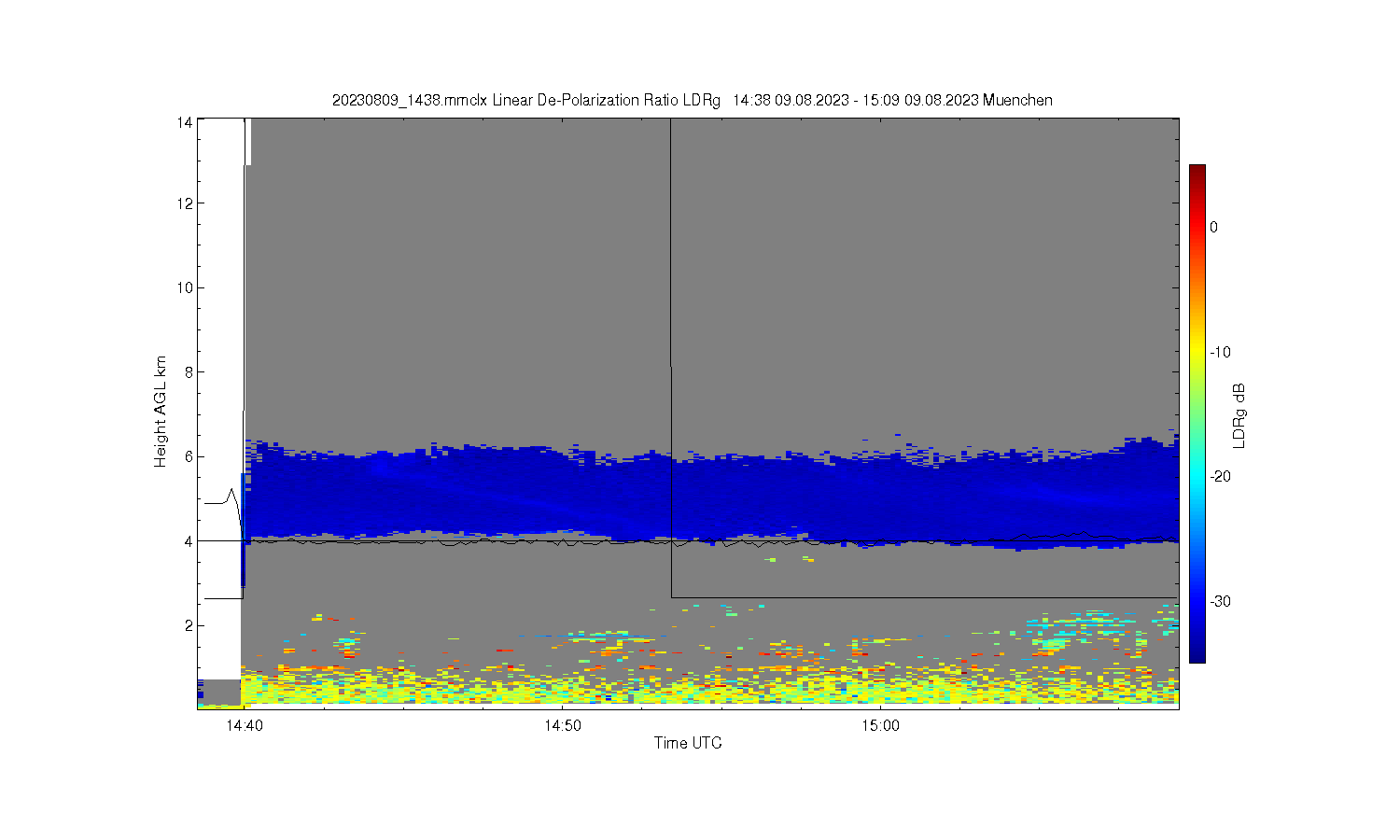Click the colorbar -10 label
Screen dimensions: 1400x840
pos(1220,352)
